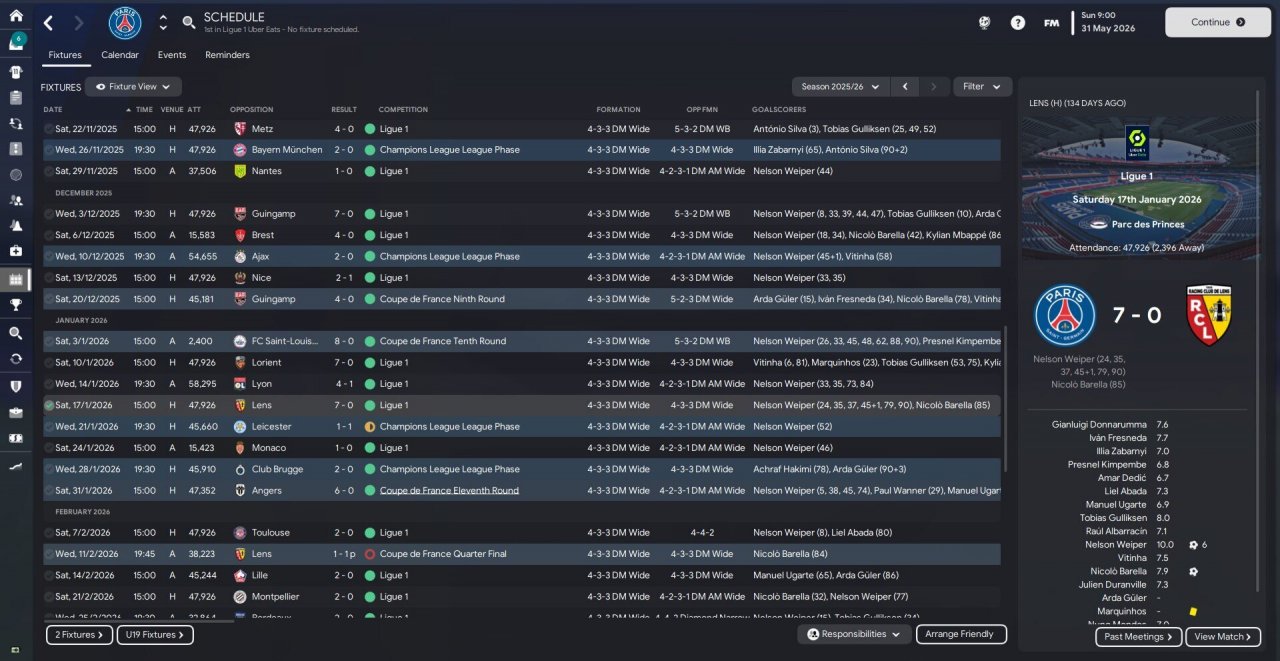
Task: Open the Medical Centre first-aid icon
Action: (16, 251)
